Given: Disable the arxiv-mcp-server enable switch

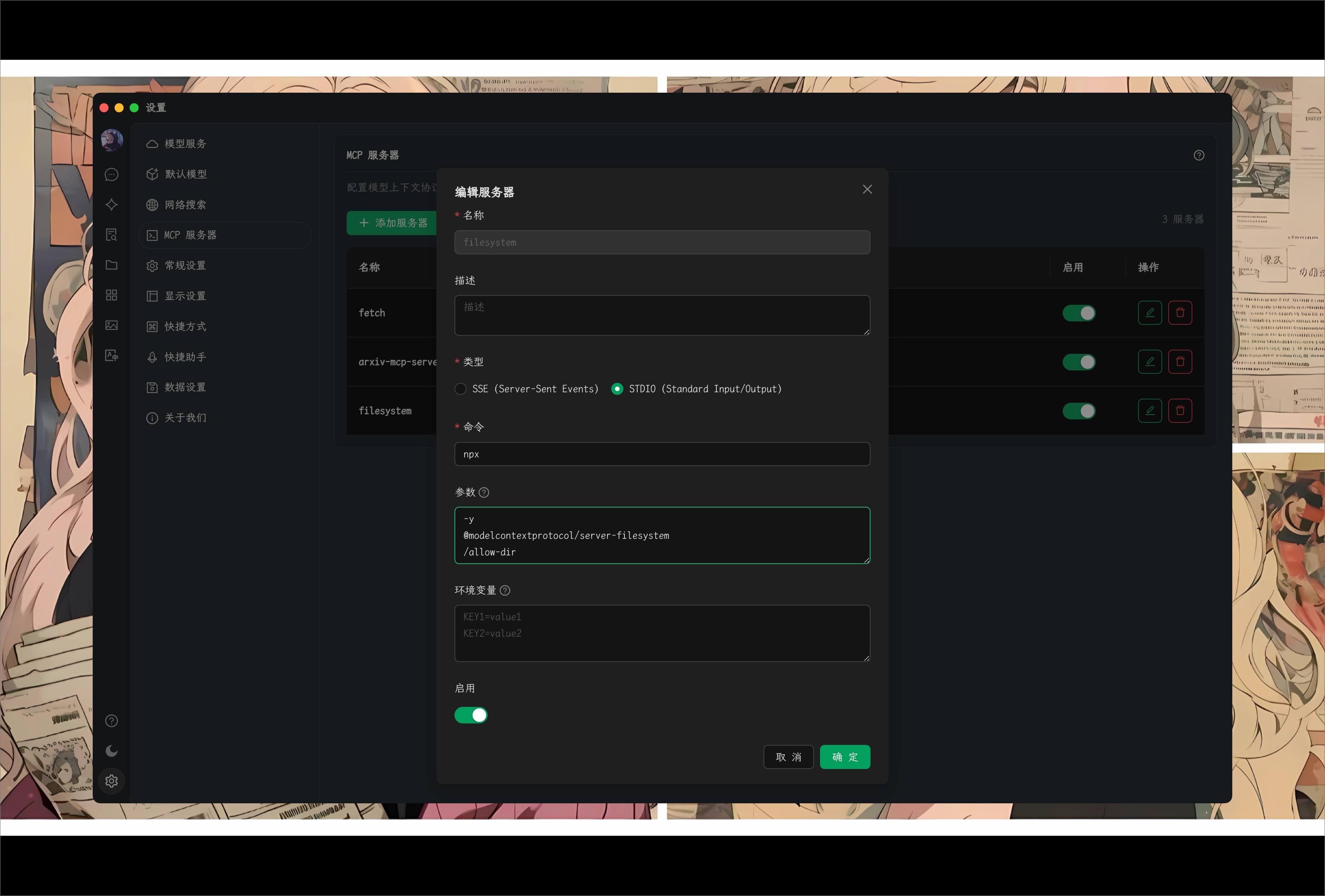Looking at the screenshot, I should click(x=1079, y=362).
